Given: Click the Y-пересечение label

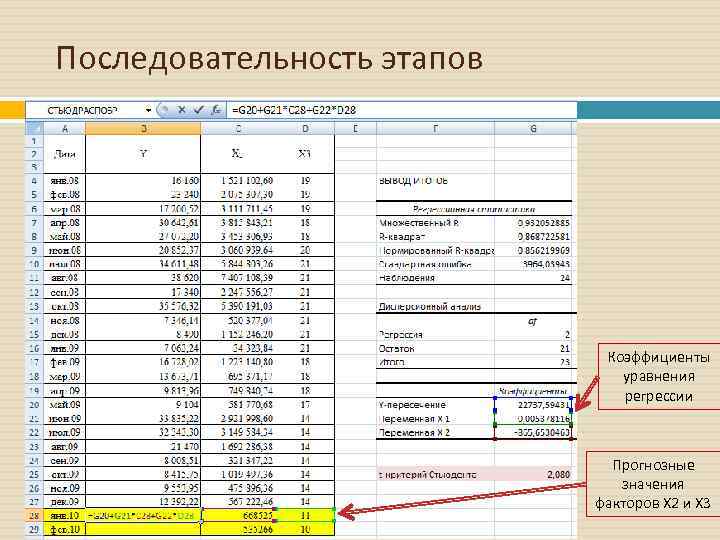Looking at the screenshot, I should click(435, 405).
